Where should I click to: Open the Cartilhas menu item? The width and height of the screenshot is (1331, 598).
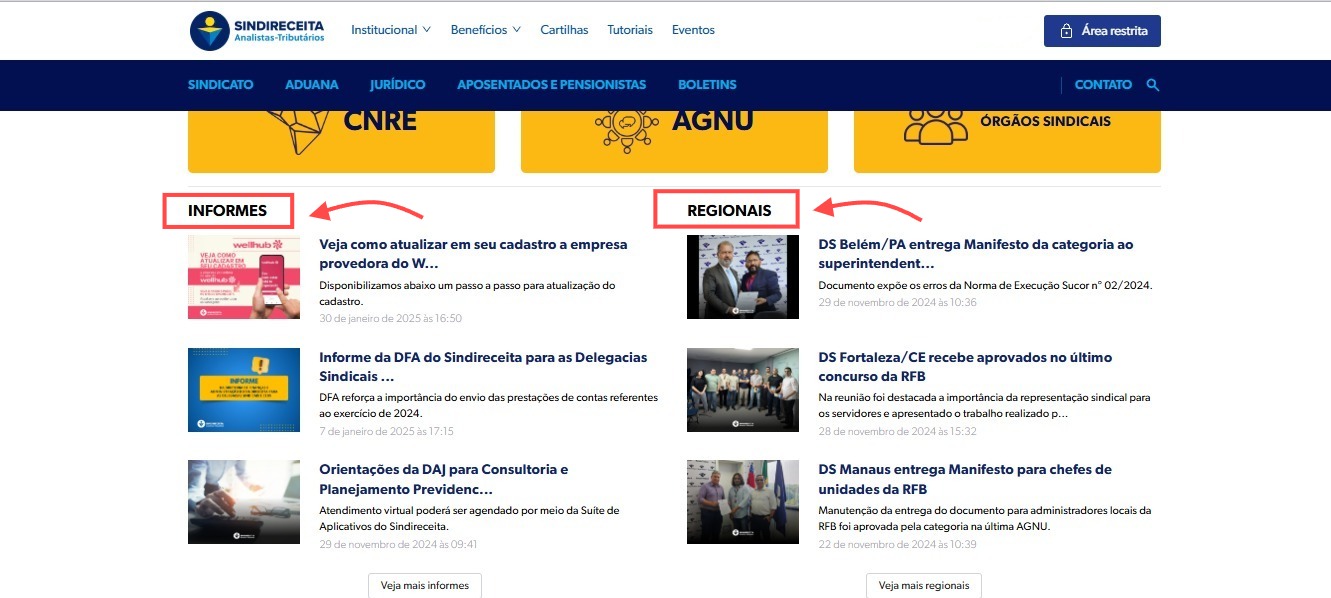point(564,30)
